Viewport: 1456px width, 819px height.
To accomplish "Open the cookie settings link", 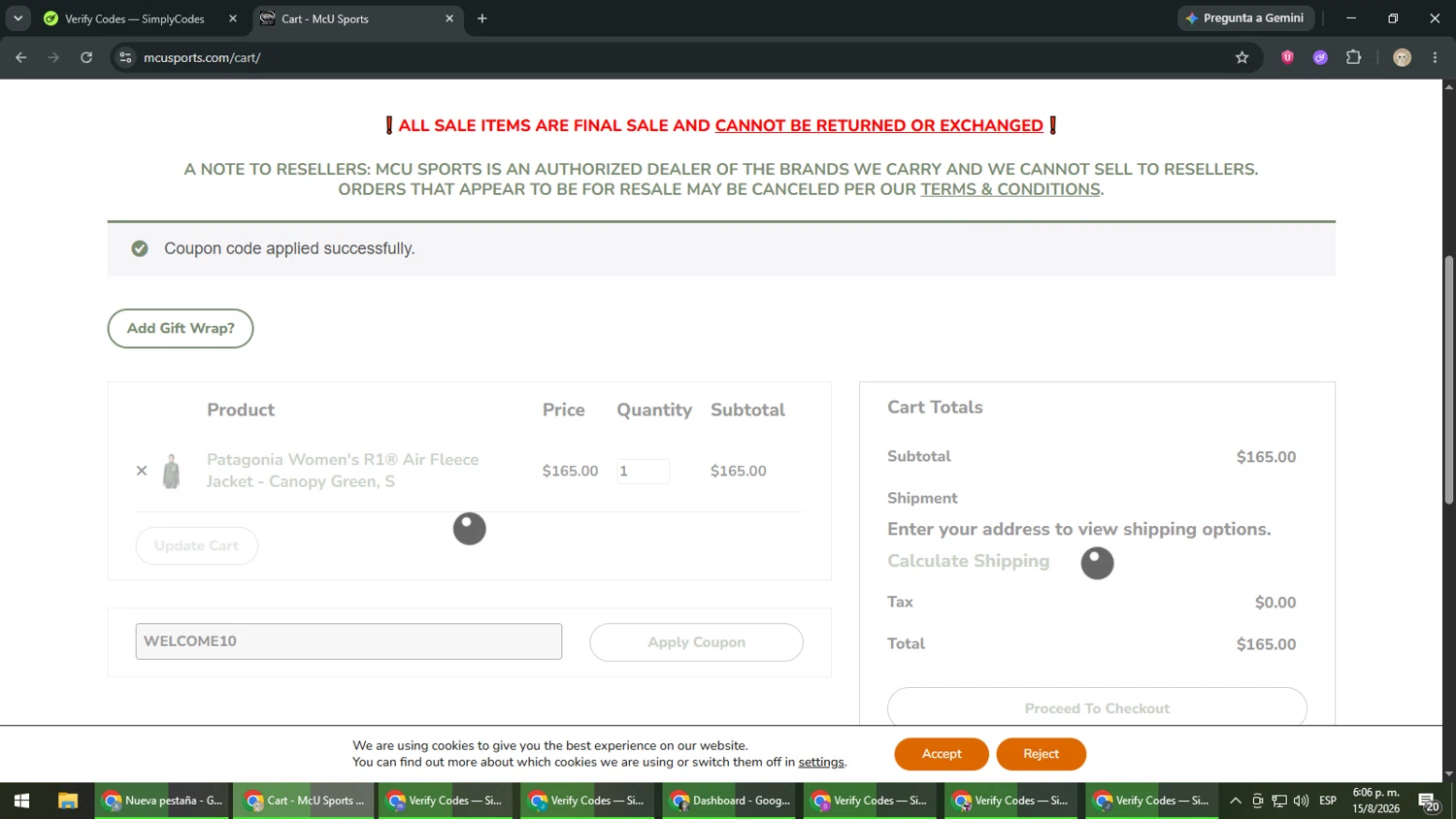I will (x=821, y=763).
